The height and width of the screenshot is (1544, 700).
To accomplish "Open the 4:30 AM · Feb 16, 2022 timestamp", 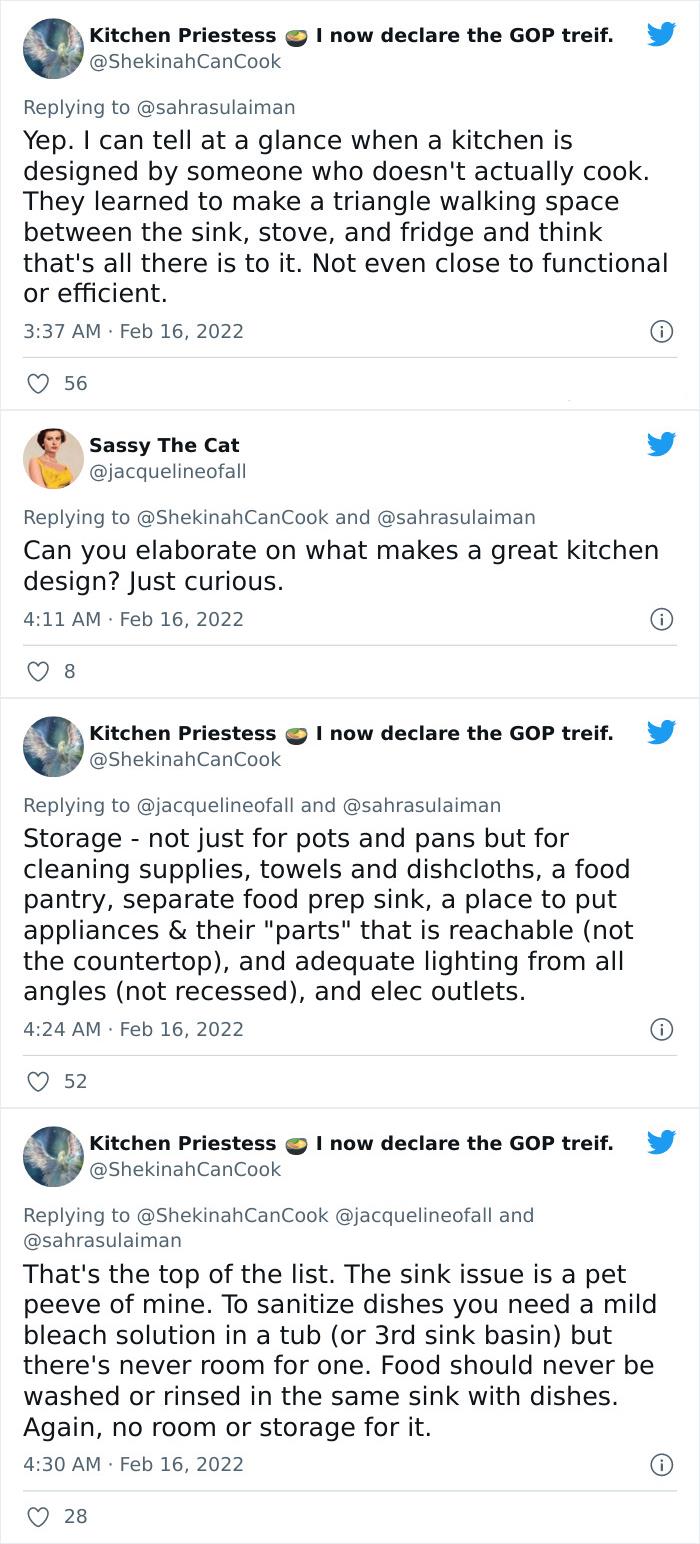I will [133, 1464].
